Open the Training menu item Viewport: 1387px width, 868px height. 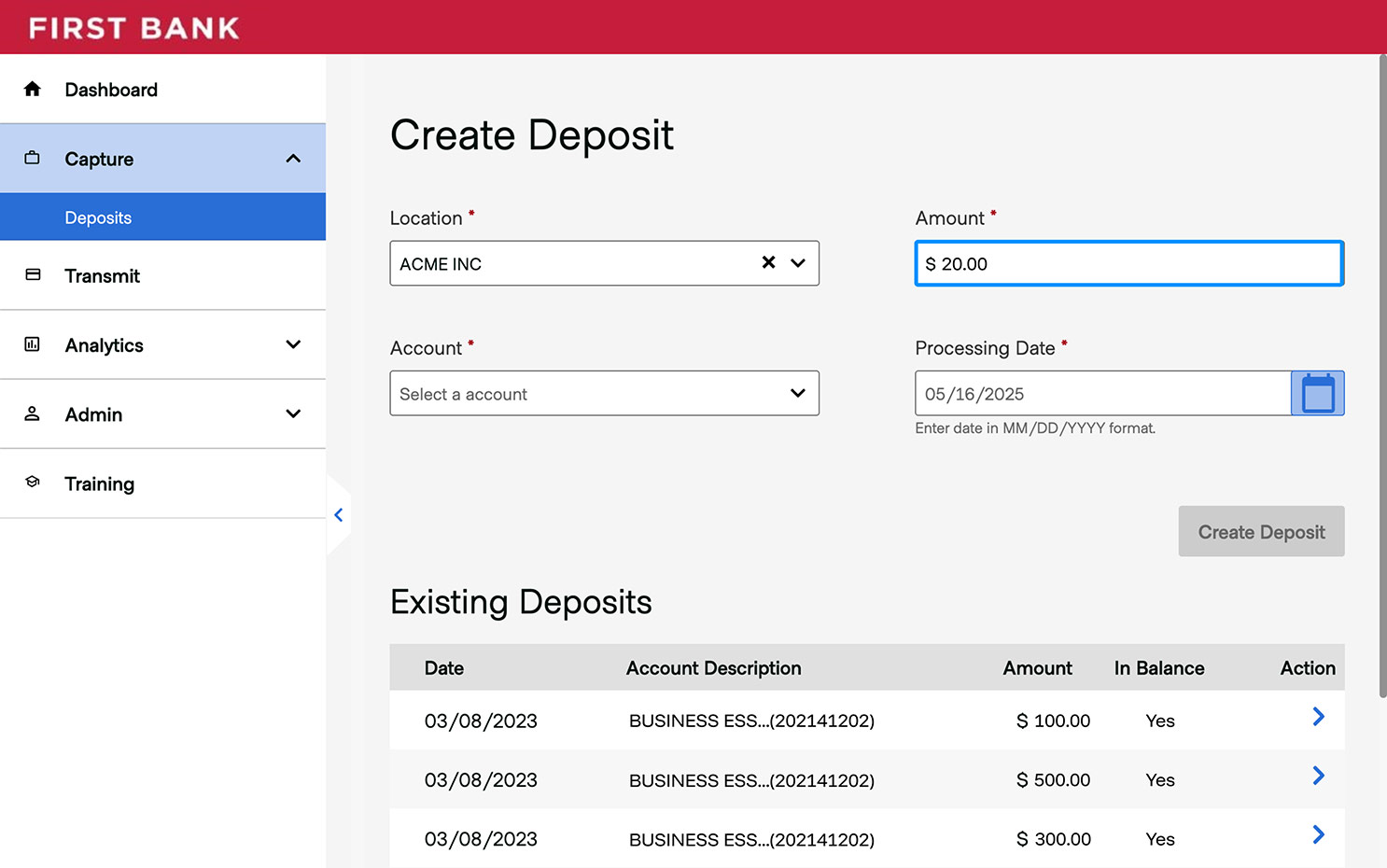point(162,483)
